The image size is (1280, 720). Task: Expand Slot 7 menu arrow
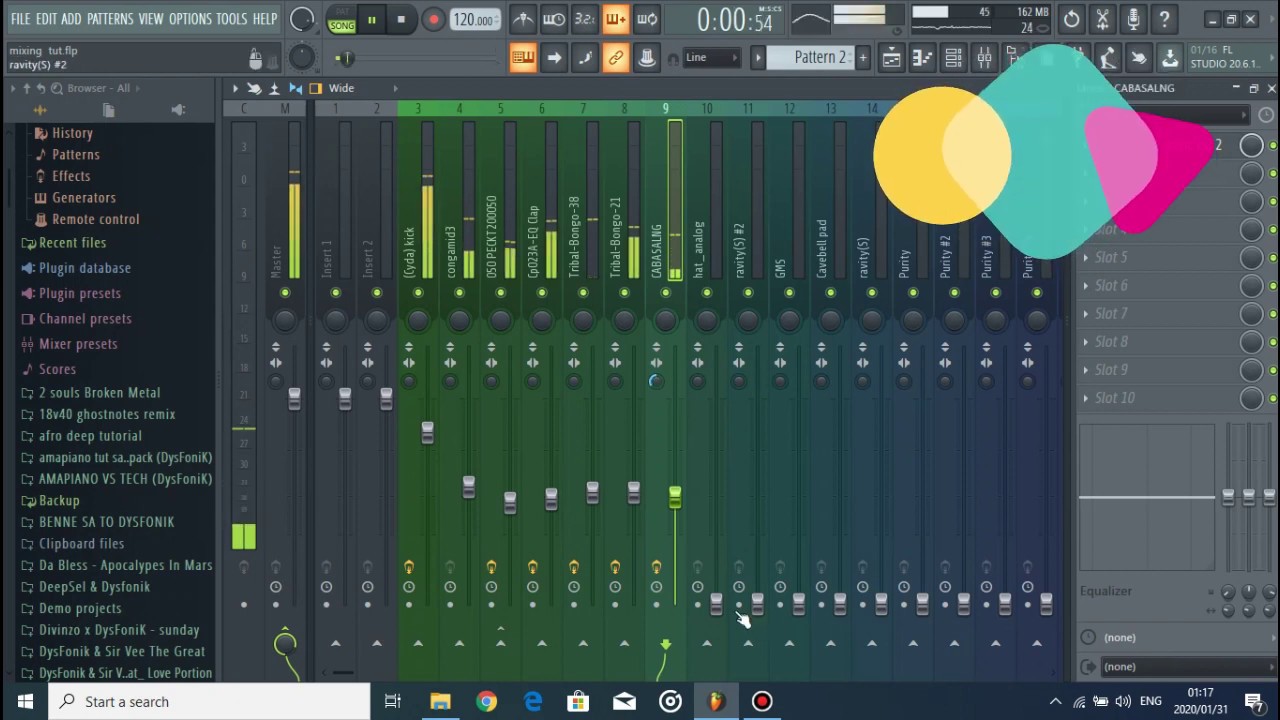click(1086, 314)
